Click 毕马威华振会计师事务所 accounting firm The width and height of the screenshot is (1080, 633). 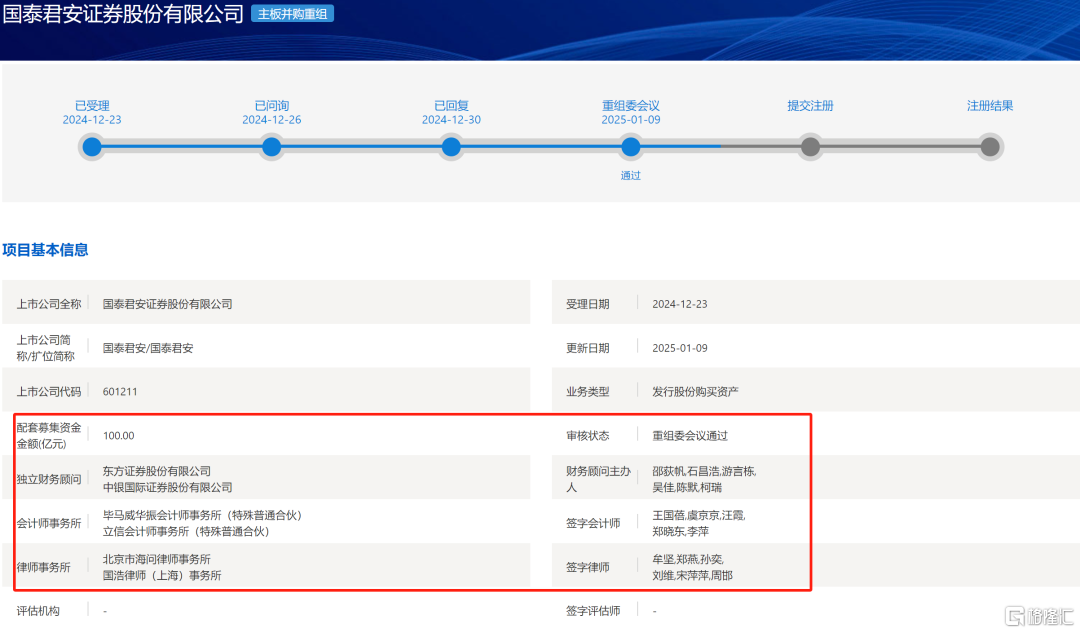click(202, 515)
